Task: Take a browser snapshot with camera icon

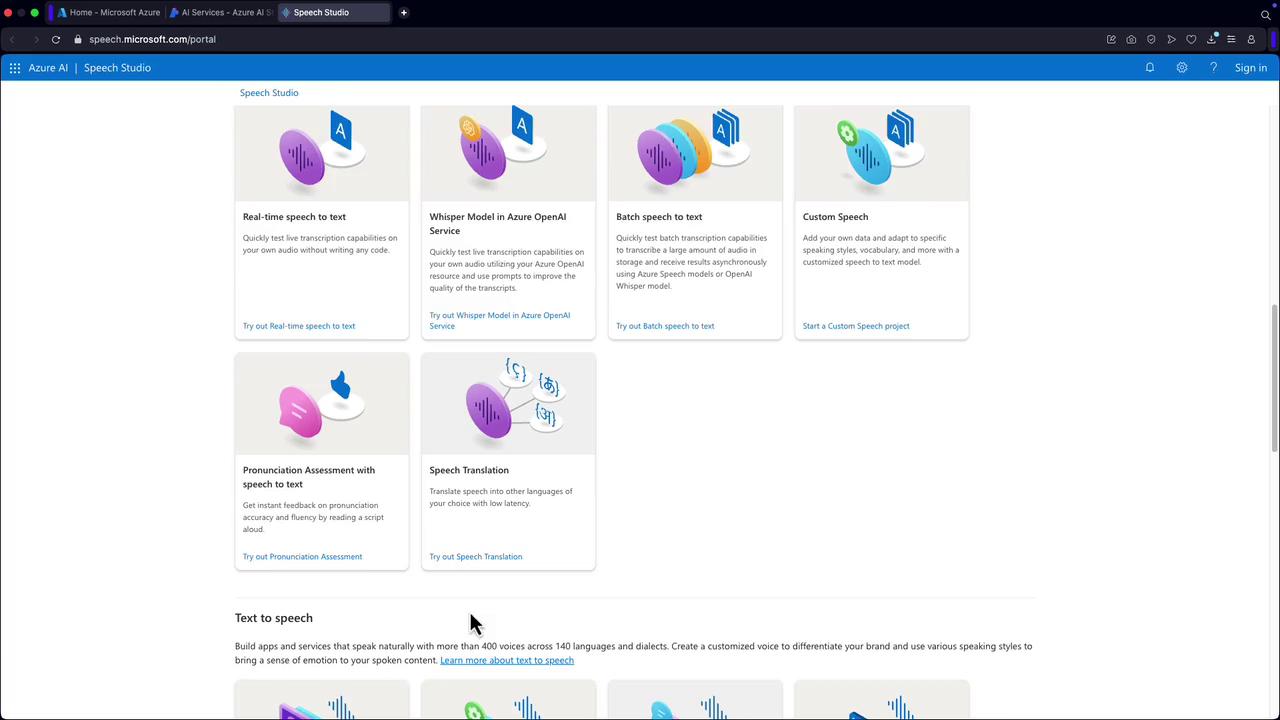Action: pyautogui.click(x=1131, y=39)
